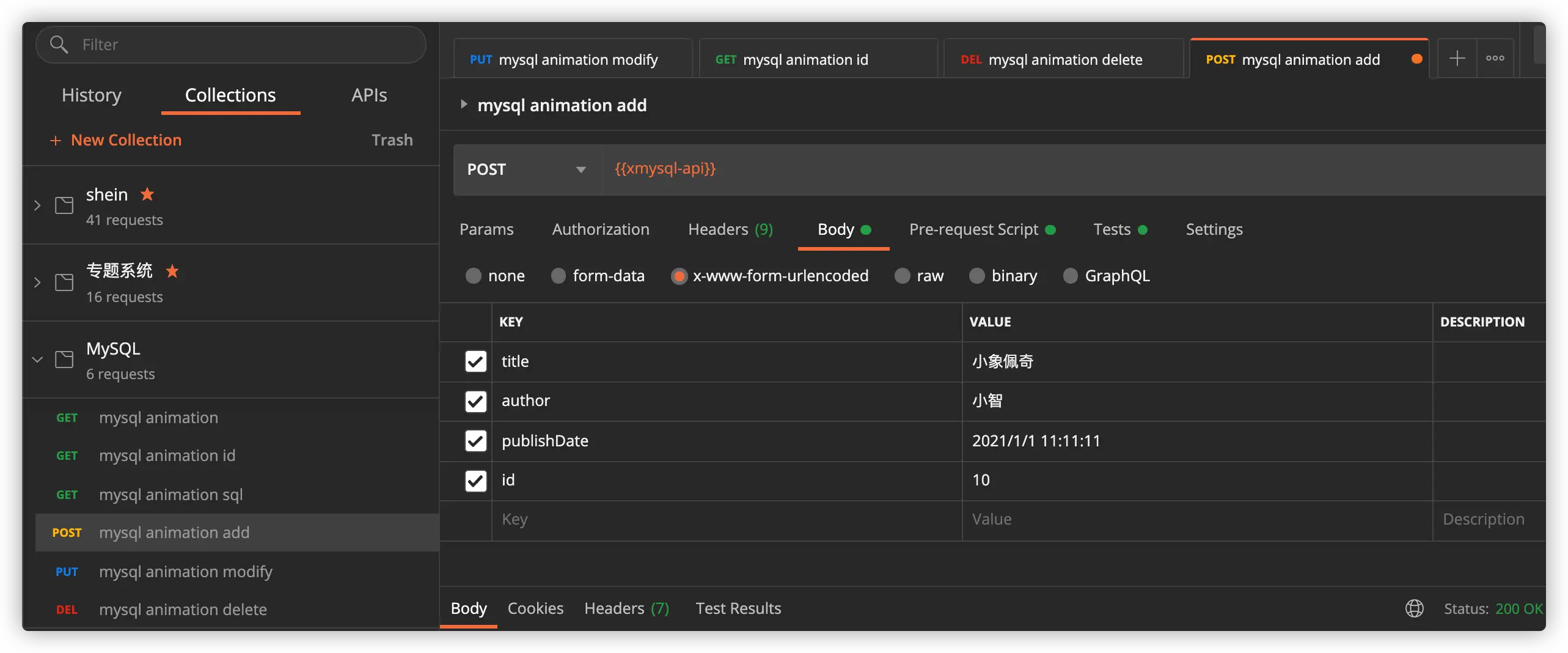Open response Headers (7) tab

(626, 608)
